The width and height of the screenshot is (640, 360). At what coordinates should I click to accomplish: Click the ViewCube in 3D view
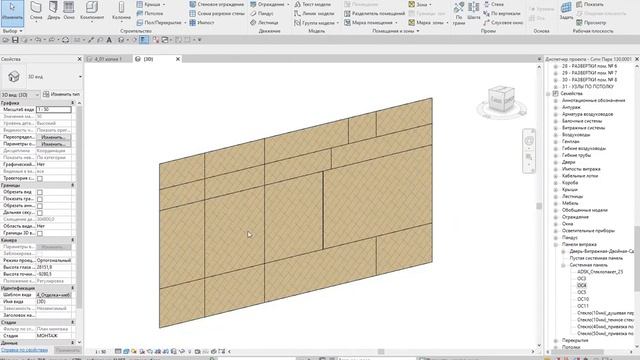point(501,100)
